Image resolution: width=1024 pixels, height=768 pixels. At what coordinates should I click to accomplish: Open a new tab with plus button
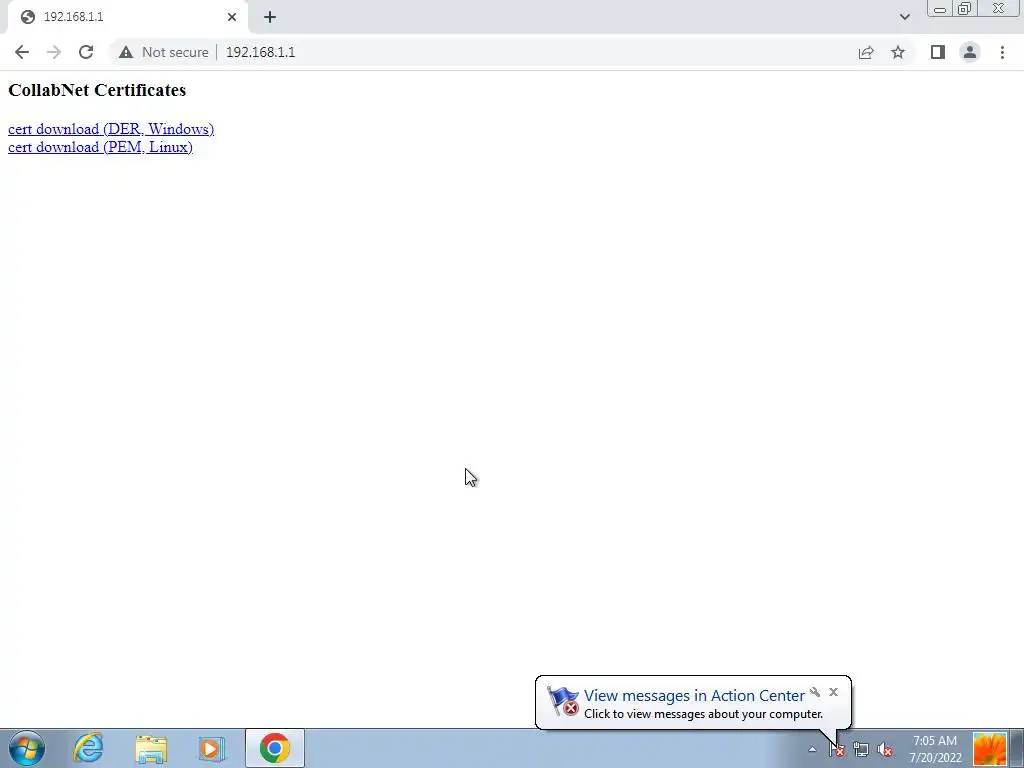(x=270, y=17)
